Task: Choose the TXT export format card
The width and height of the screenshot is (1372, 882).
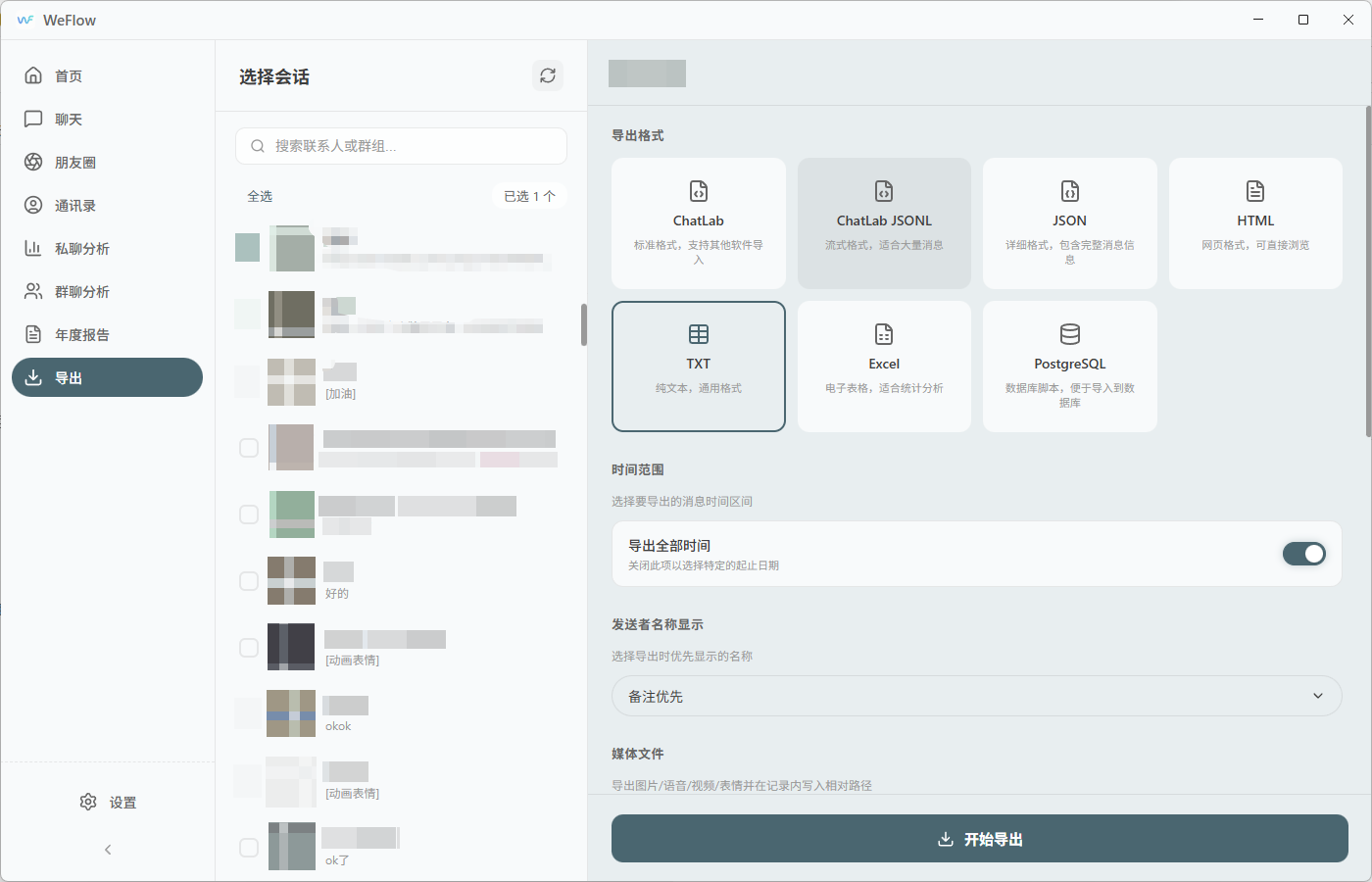Action: (699, 367)
